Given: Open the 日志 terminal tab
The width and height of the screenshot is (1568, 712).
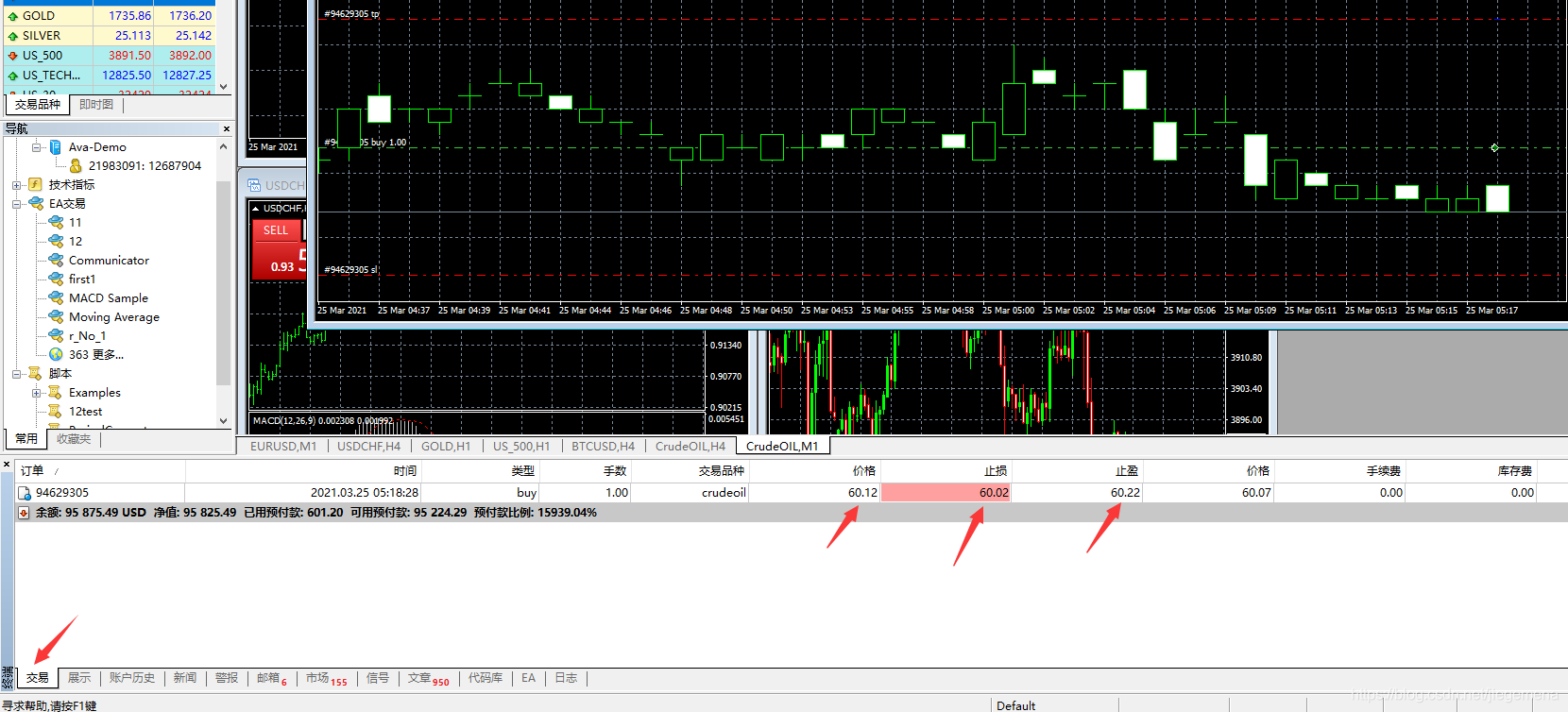Looking at the screenshot, I should pos(566,678).
